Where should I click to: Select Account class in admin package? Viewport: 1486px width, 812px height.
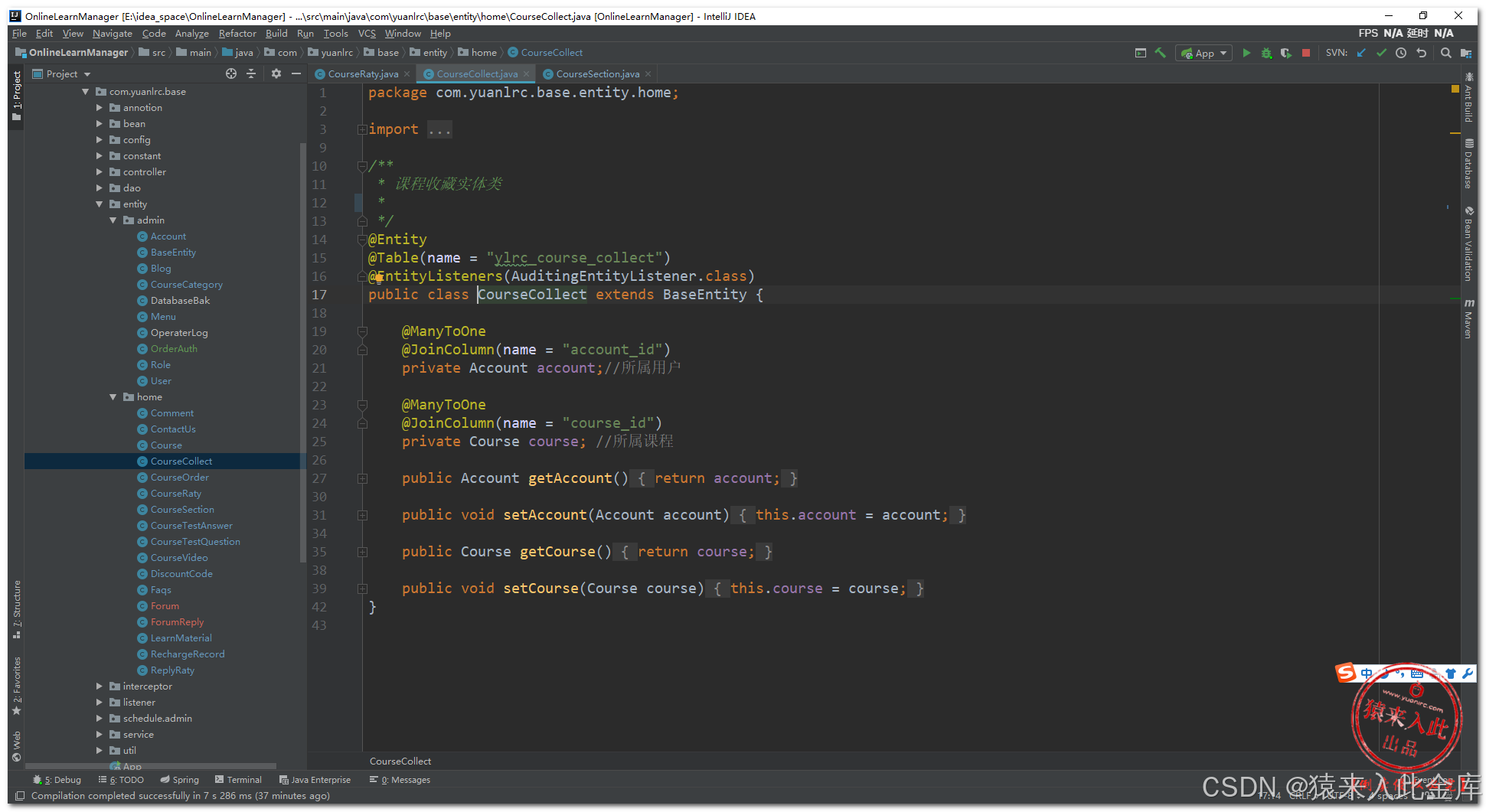point(168,236)
